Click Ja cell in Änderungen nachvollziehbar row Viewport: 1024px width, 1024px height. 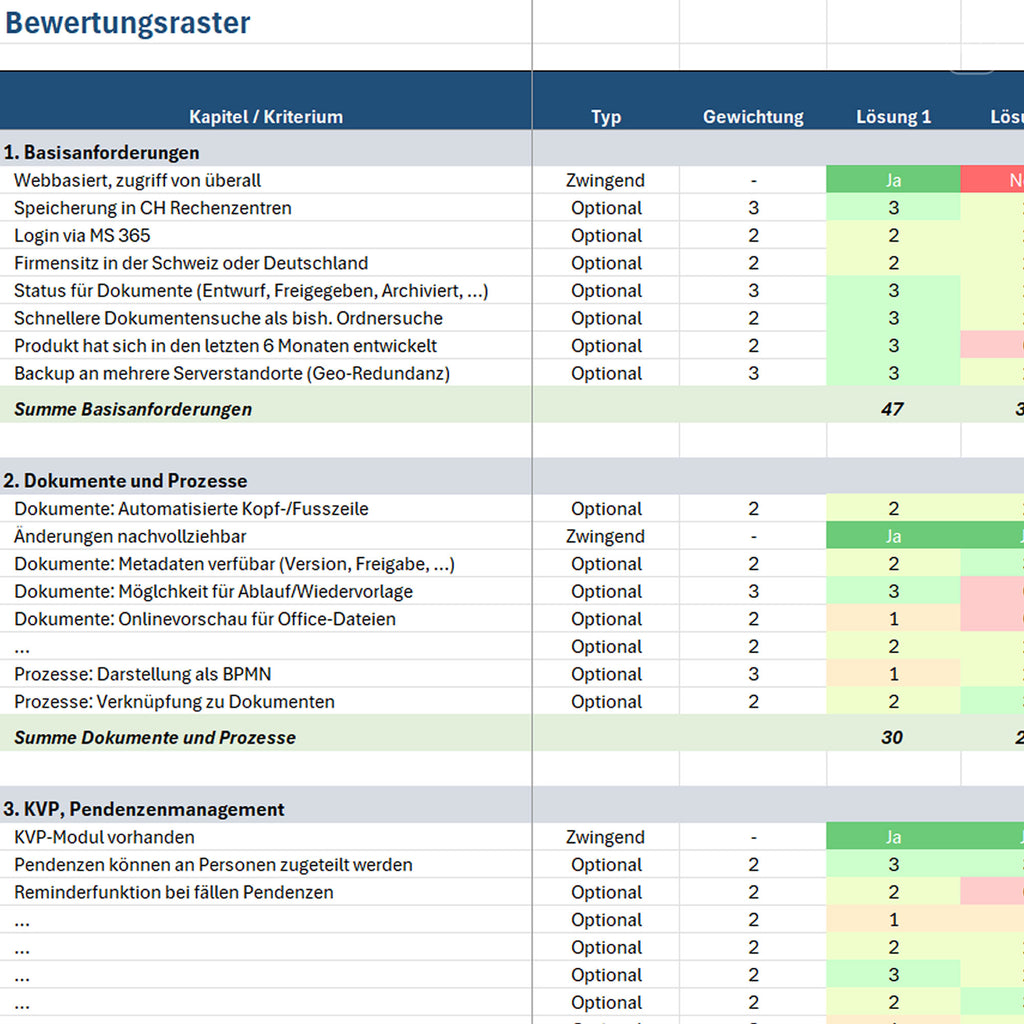[x=893, y=536]
